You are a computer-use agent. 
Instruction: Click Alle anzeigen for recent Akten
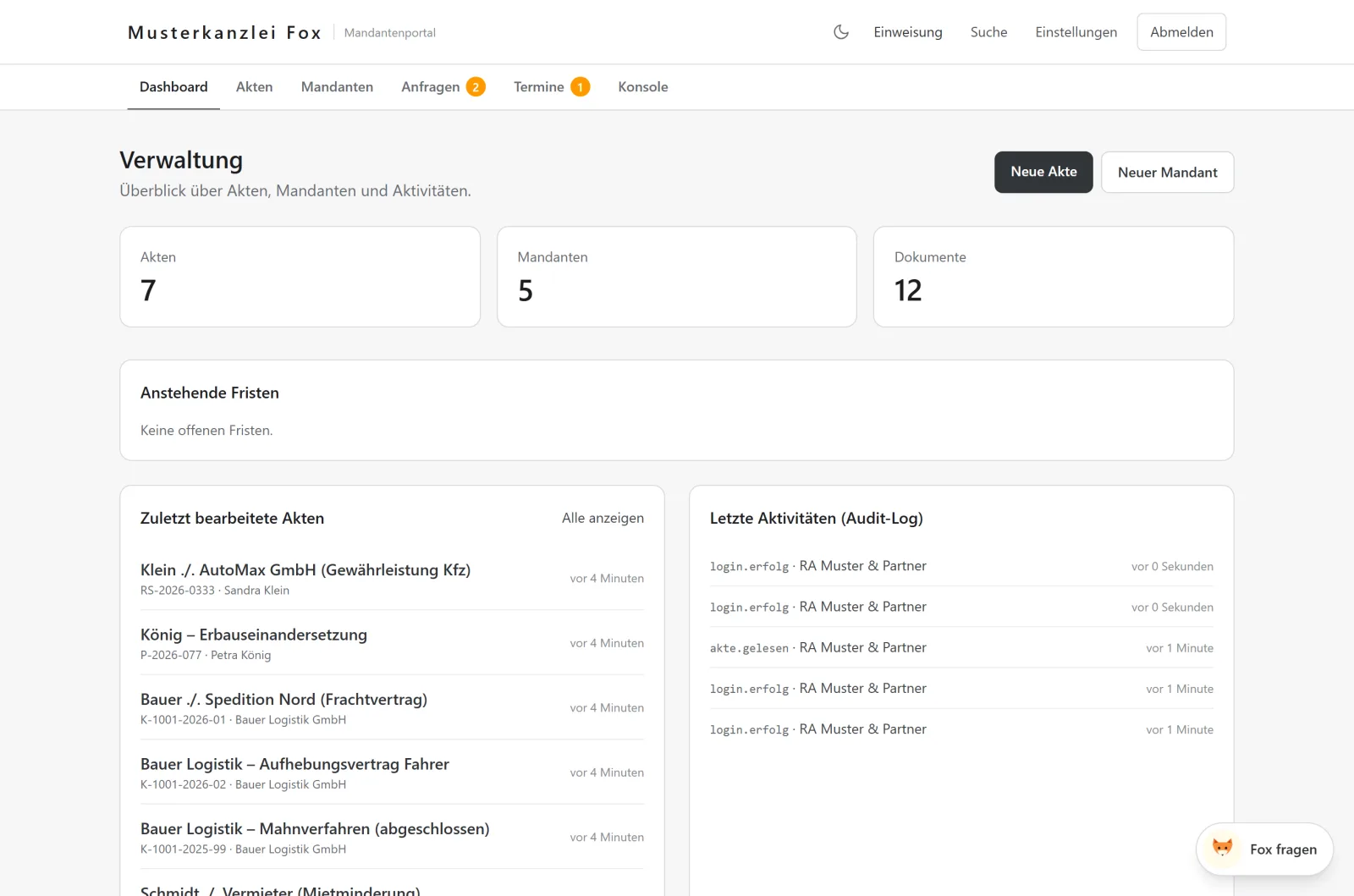pos(603,518)
